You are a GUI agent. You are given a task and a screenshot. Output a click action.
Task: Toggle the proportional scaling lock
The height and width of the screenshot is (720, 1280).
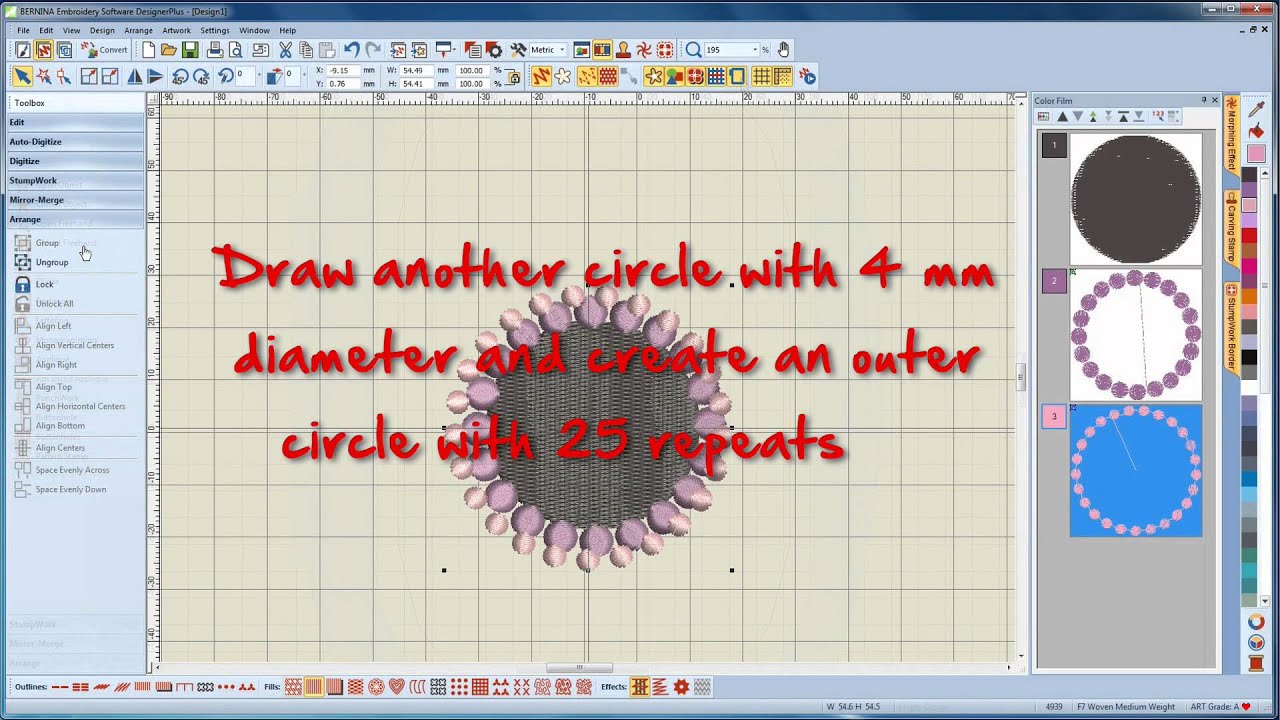pyautogui.click(x=514, y=77)
